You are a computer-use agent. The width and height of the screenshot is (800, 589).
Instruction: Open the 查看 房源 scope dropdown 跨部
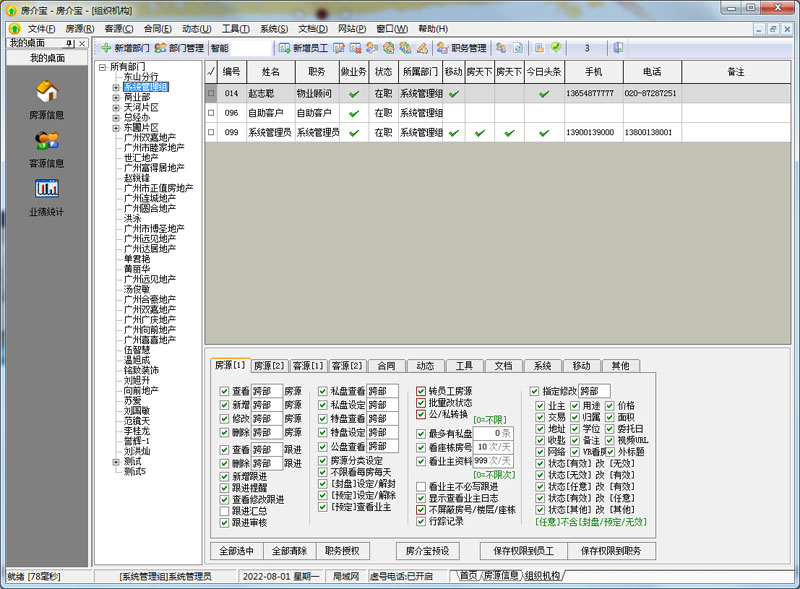[267, 391]
